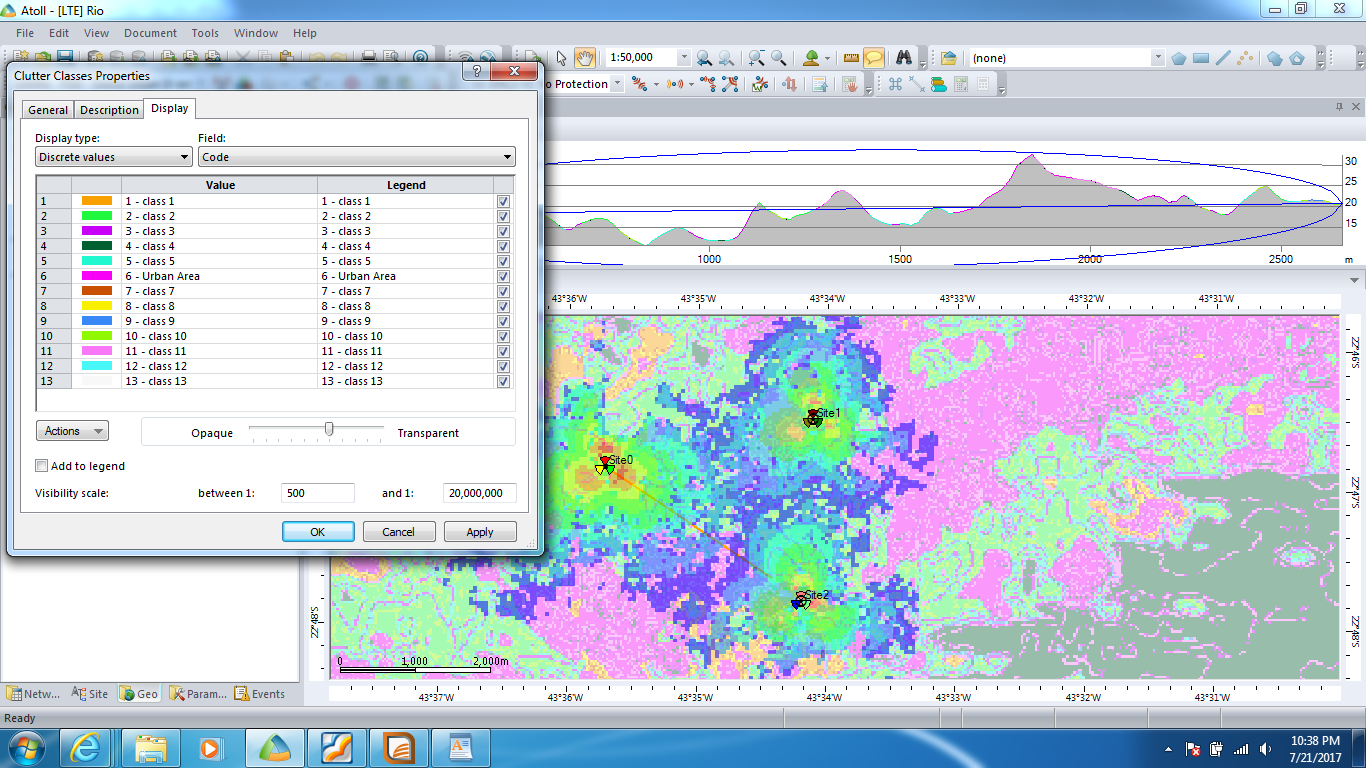
Task: Click the tree geographic profile icon
Action: 811,58
